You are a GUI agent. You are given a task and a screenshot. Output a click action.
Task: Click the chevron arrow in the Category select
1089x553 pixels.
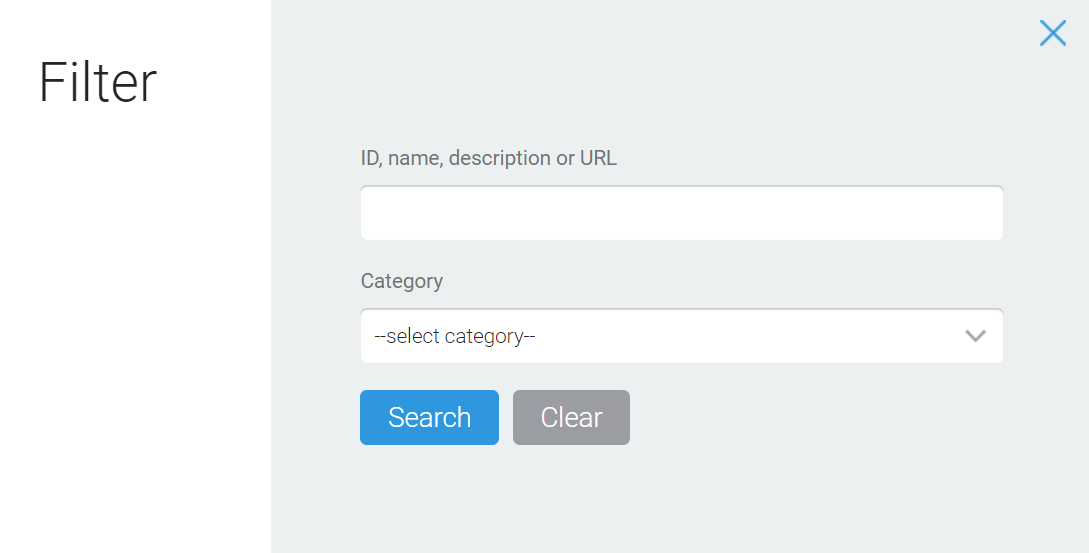(x=975, y=336)
